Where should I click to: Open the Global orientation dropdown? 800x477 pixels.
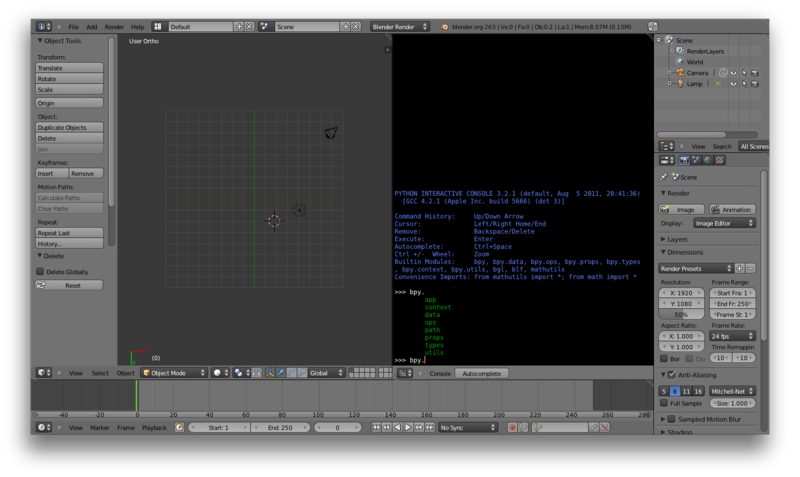point(327,373)
